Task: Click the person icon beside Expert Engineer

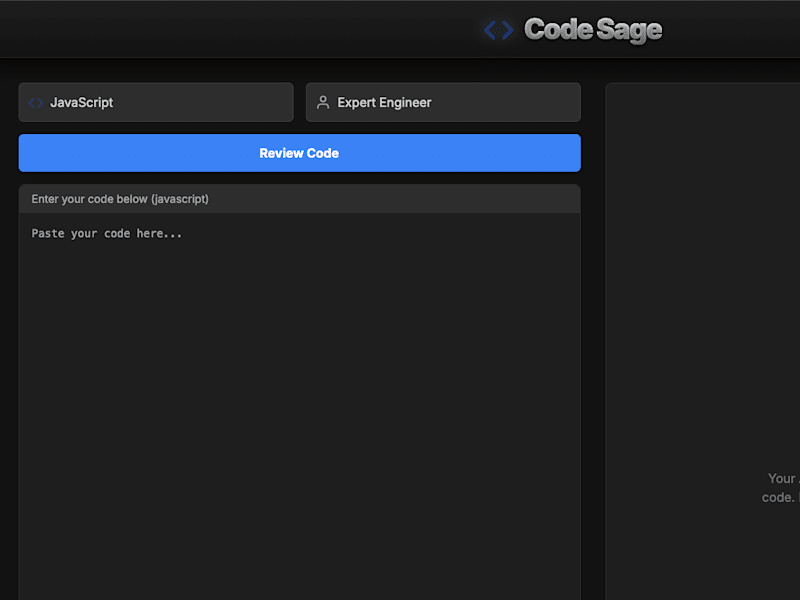Action: click(x=323, y=103)
